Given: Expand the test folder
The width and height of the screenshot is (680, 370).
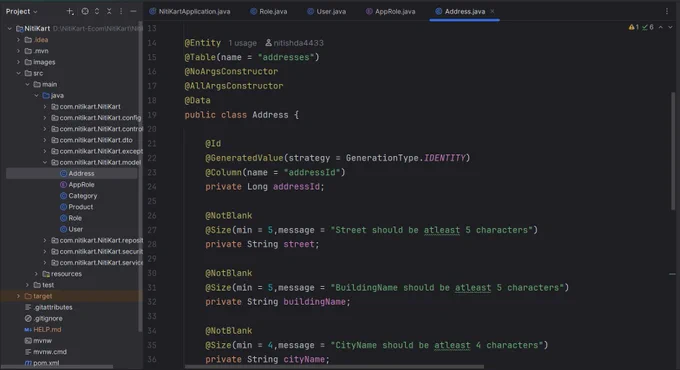Looking at the screenshot, I should (27, 285).
